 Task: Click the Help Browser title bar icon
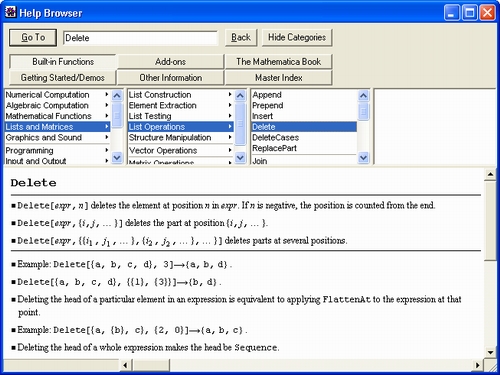10,12
